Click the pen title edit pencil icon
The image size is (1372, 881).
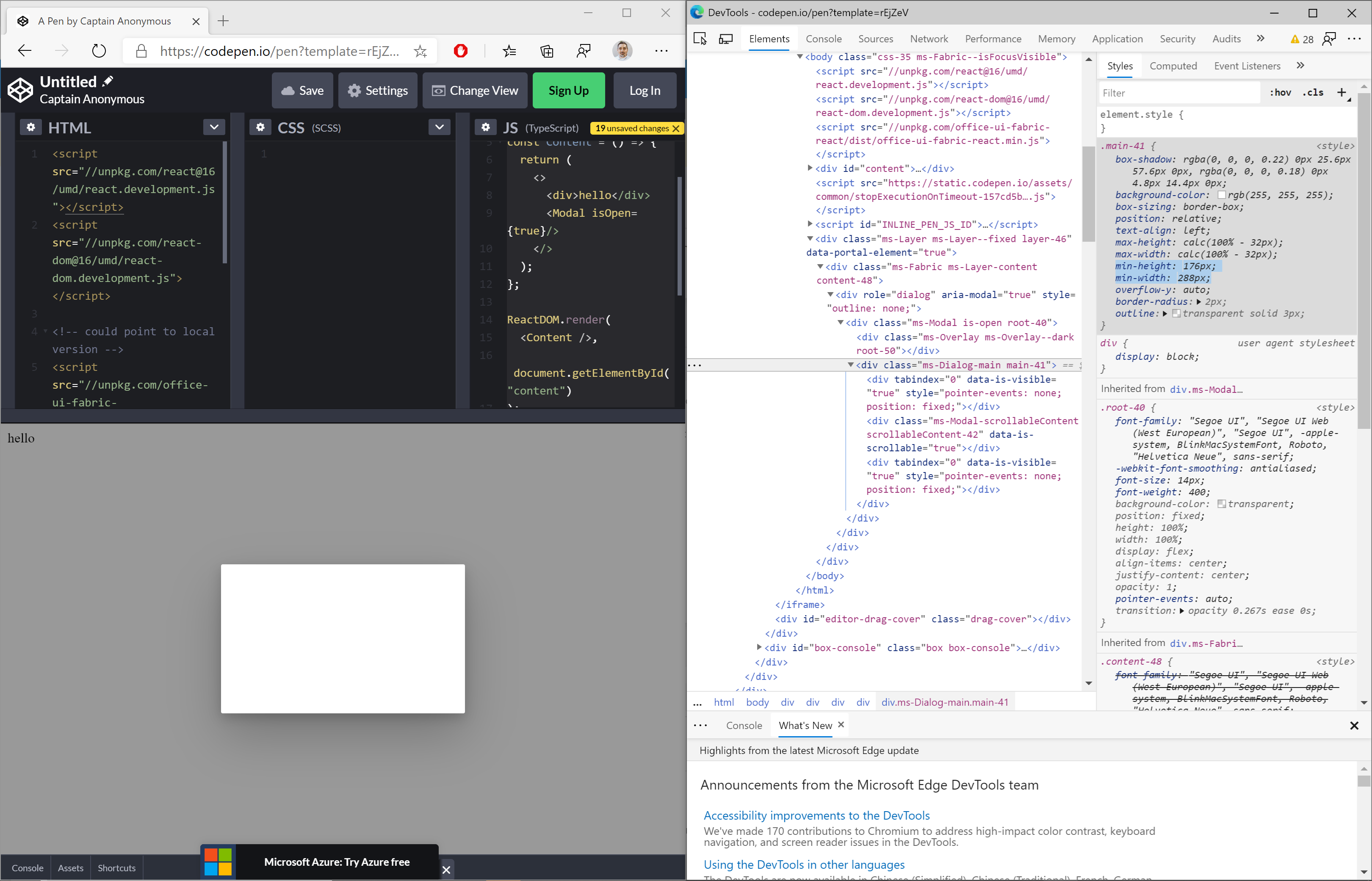click(108, 81)
